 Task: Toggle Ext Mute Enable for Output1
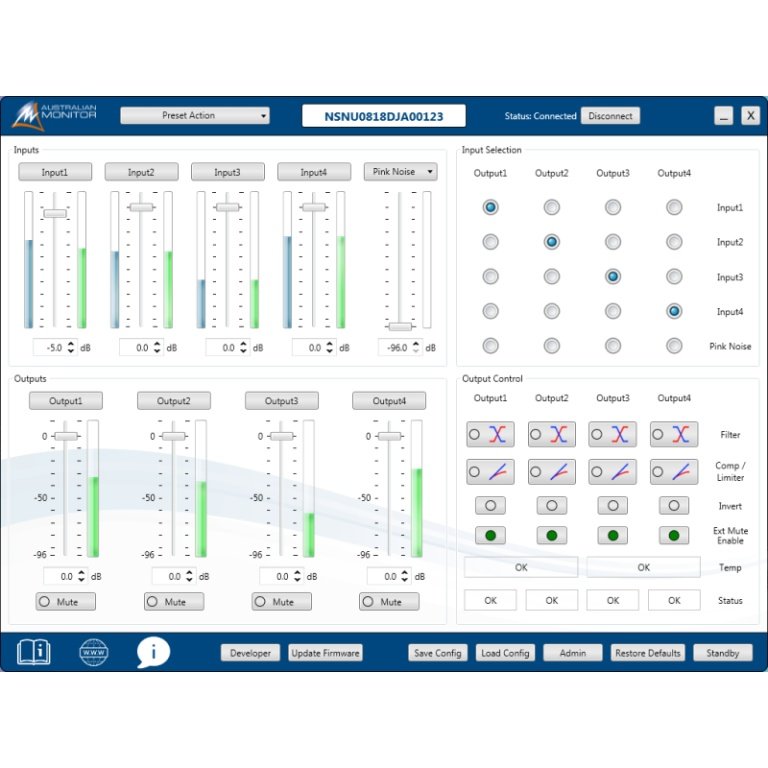coord(490,536)
